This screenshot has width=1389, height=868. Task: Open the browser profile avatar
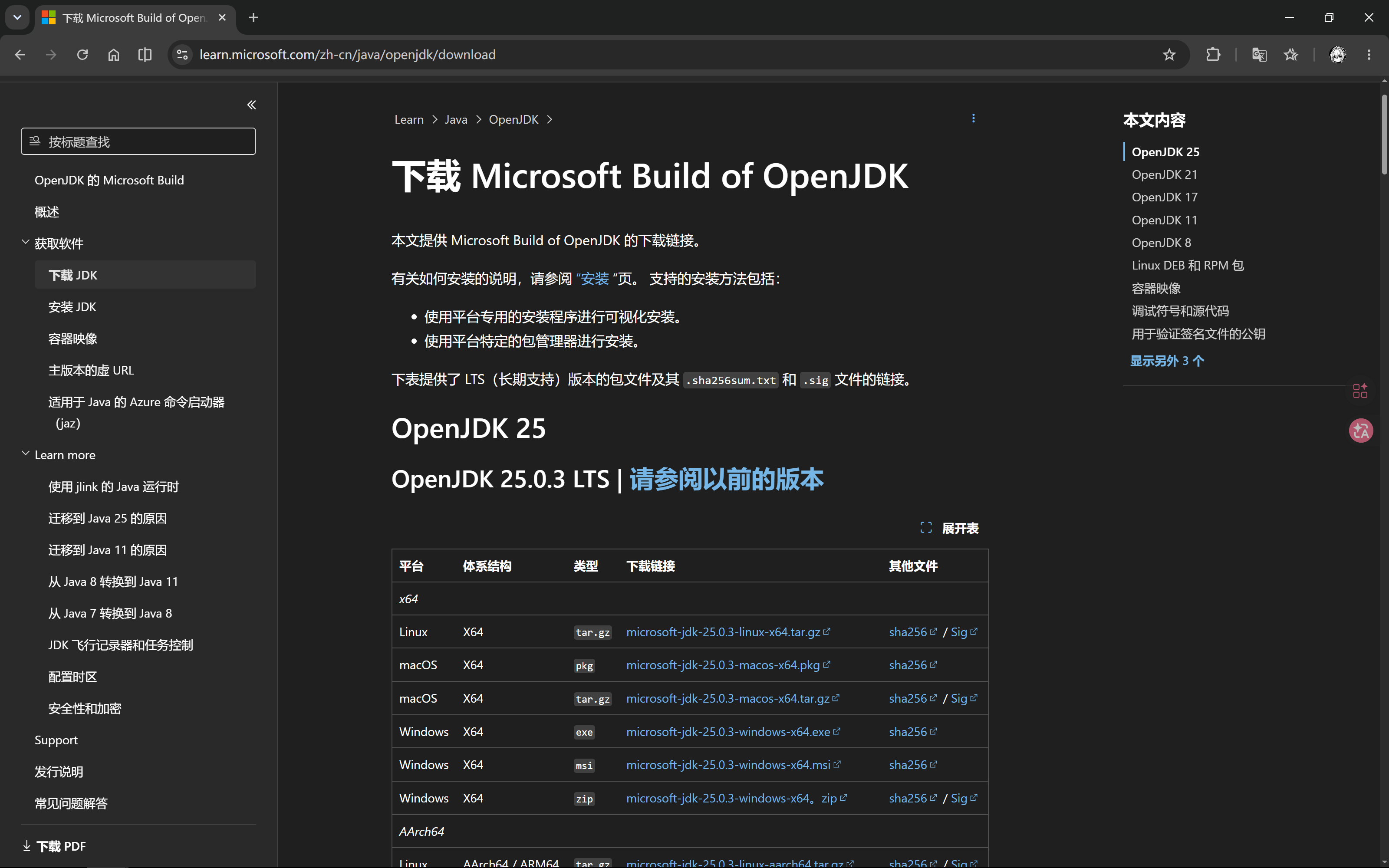click(x=1338, y=55)
